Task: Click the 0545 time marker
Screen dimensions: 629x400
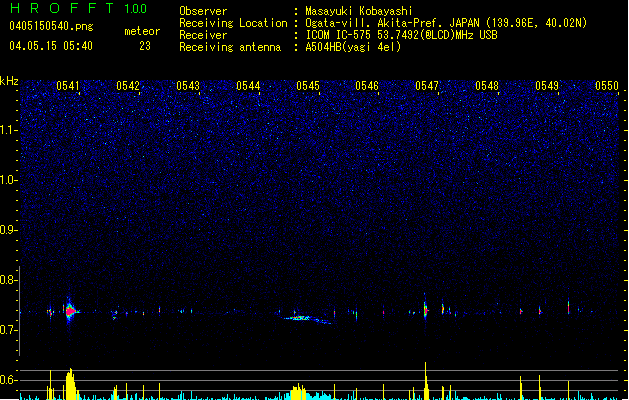Action: click(308, 86)
